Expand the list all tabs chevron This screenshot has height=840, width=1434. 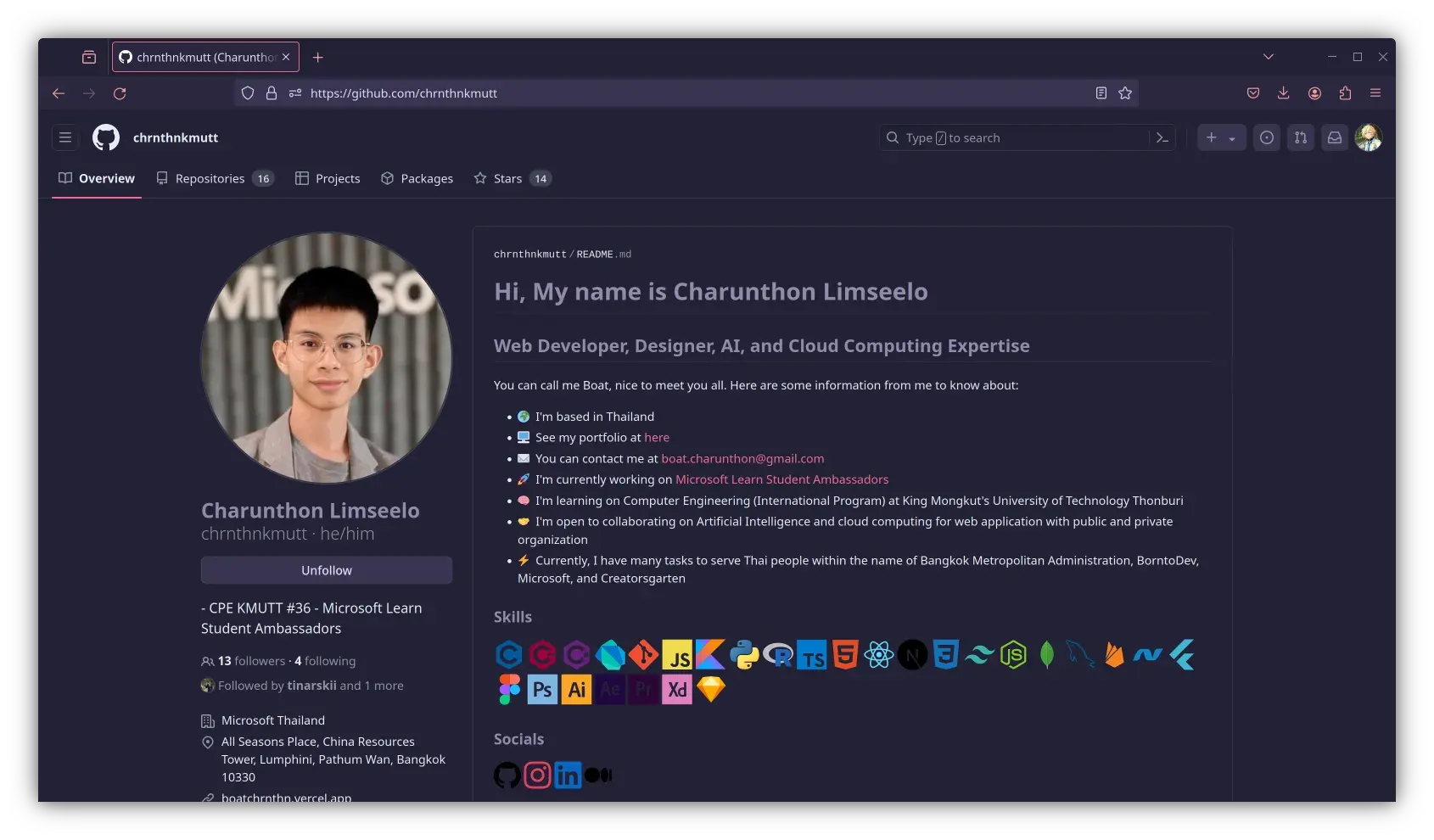click(x=1269, y=57)
